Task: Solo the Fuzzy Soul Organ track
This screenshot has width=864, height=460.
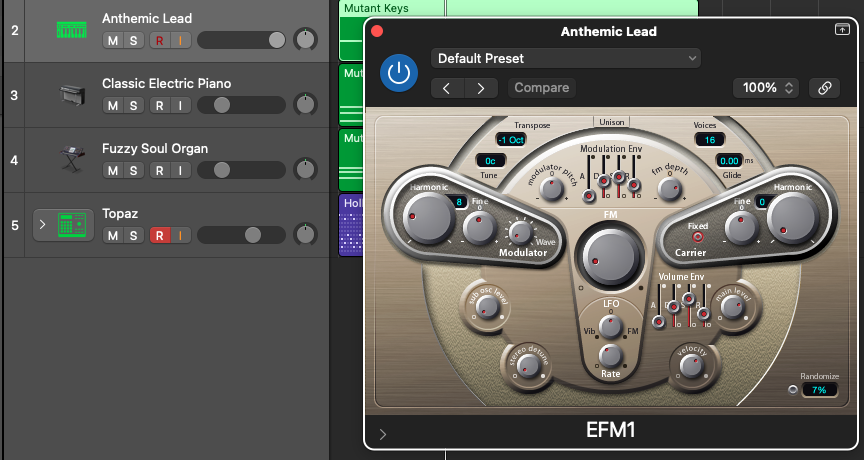Action: coord(134,170)
